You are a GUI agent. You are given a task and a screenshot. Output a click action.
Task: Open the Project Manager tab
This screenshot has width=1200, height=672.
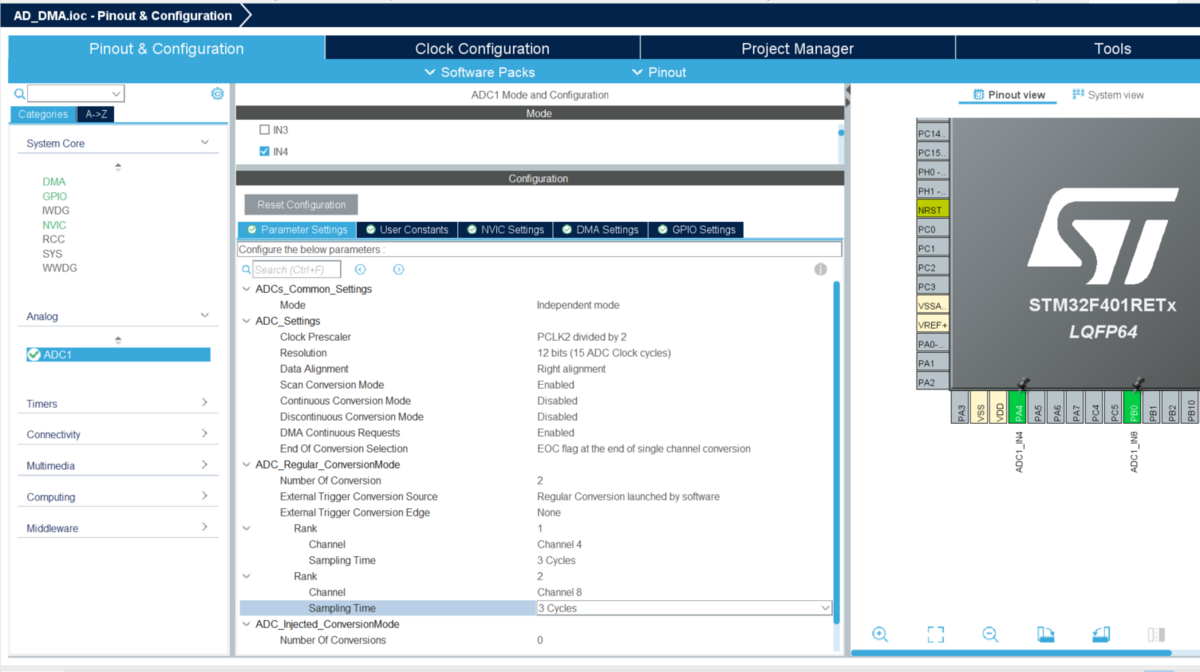pyautogui.click(x=797, y=48)
